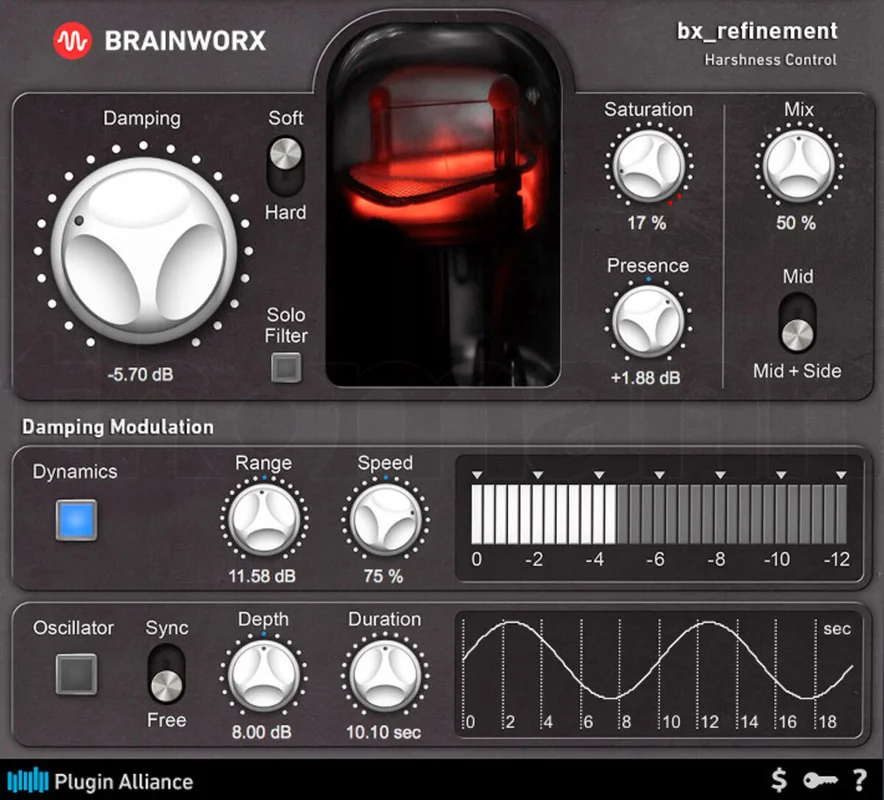Click the -6 marker triangle above meter

point(659,475)
